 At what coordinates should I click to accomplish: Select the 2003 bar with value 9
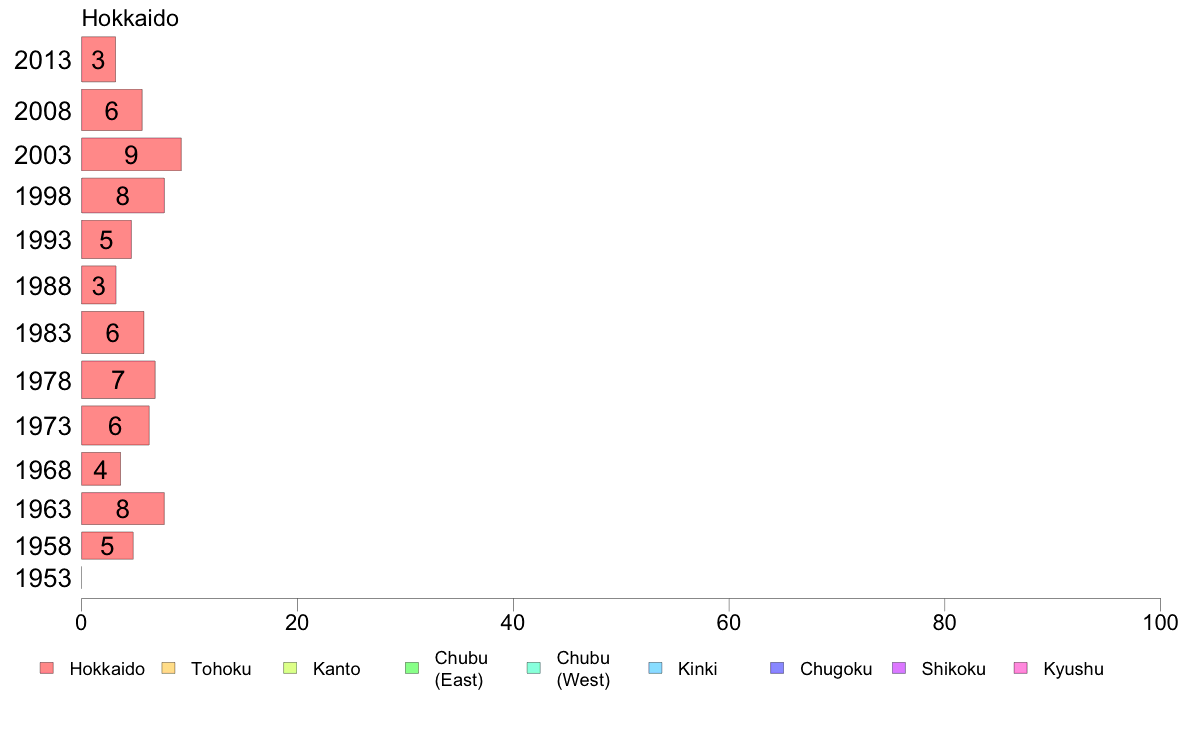(x=131, y=155)
